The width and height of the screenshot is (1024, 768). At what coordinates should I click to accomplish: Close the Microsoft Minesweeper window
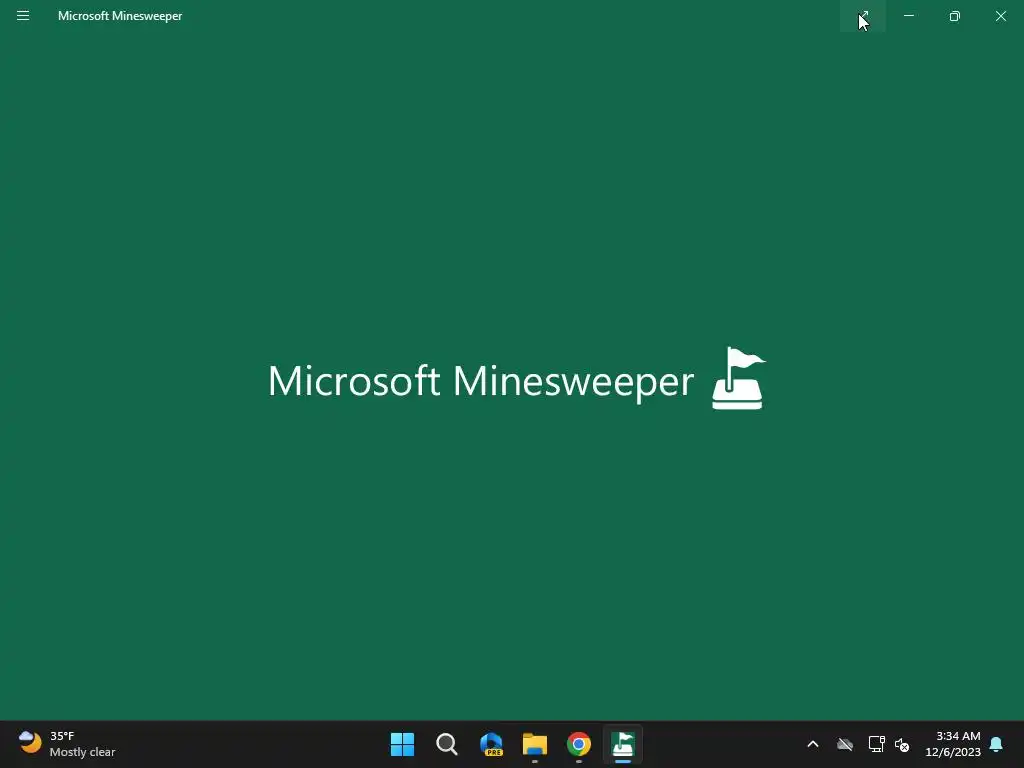[x=1000, y=16]
